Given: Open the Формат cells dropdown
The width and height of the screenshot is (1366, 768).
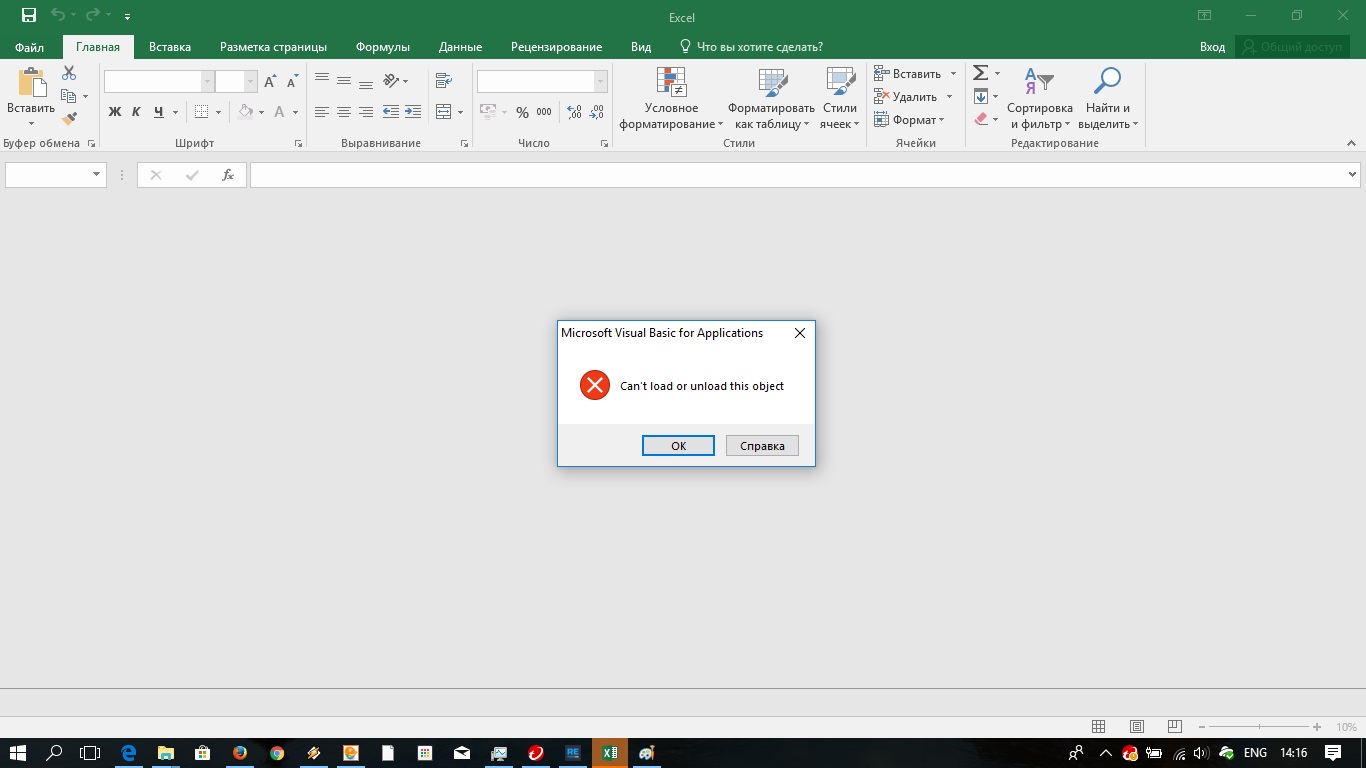Looking at the screenshot, I should click(x=909, y=120).
